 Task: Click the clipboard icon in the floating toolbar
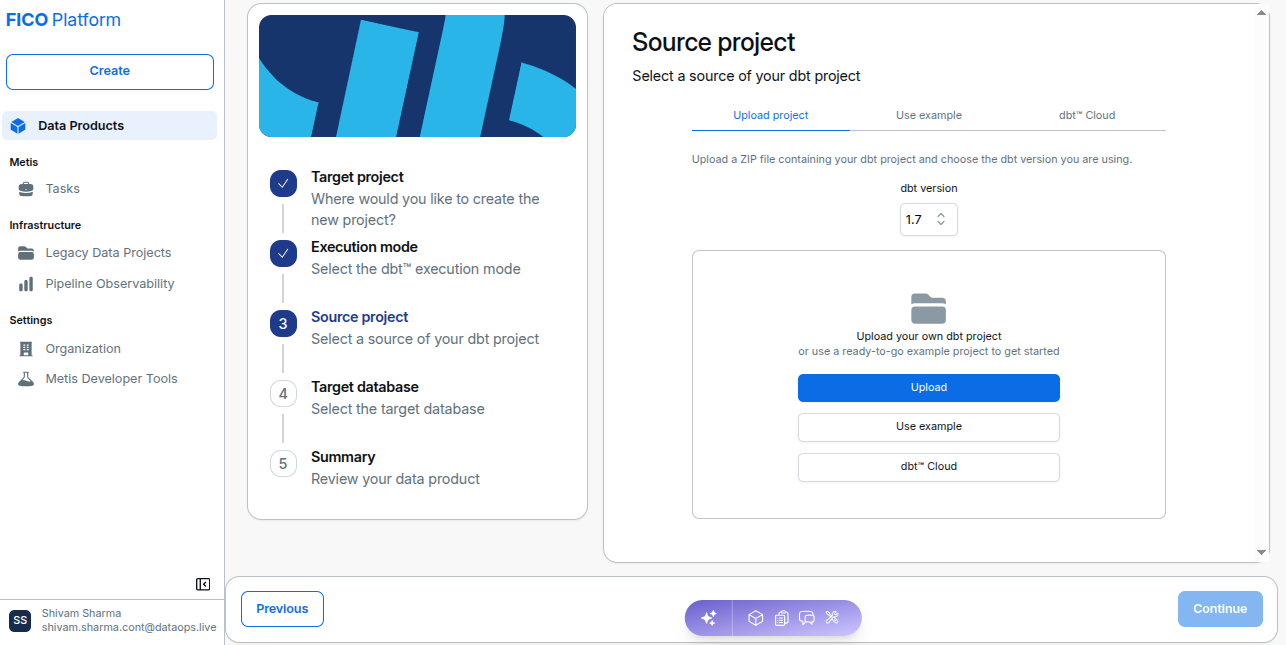point(782,618)
